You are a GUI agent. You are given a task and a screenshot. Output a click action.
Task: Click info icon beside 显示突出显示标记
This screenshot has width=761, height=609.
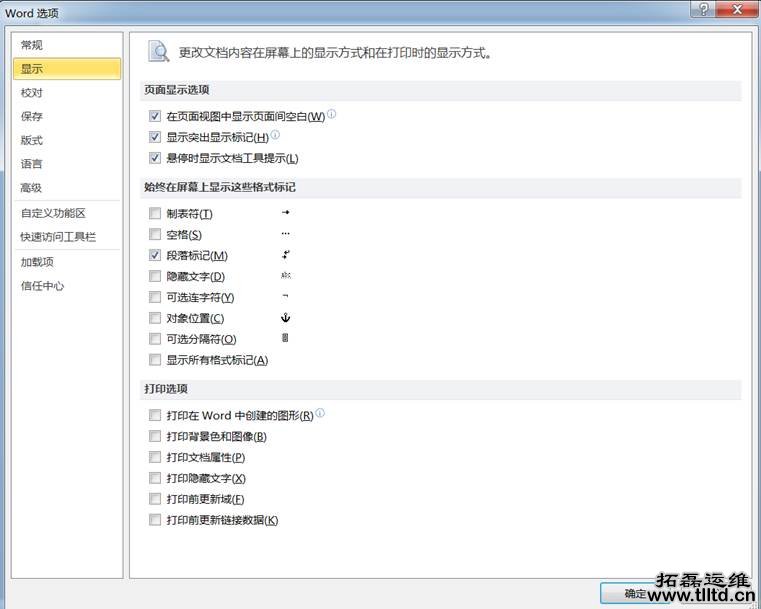coord(275,135)
